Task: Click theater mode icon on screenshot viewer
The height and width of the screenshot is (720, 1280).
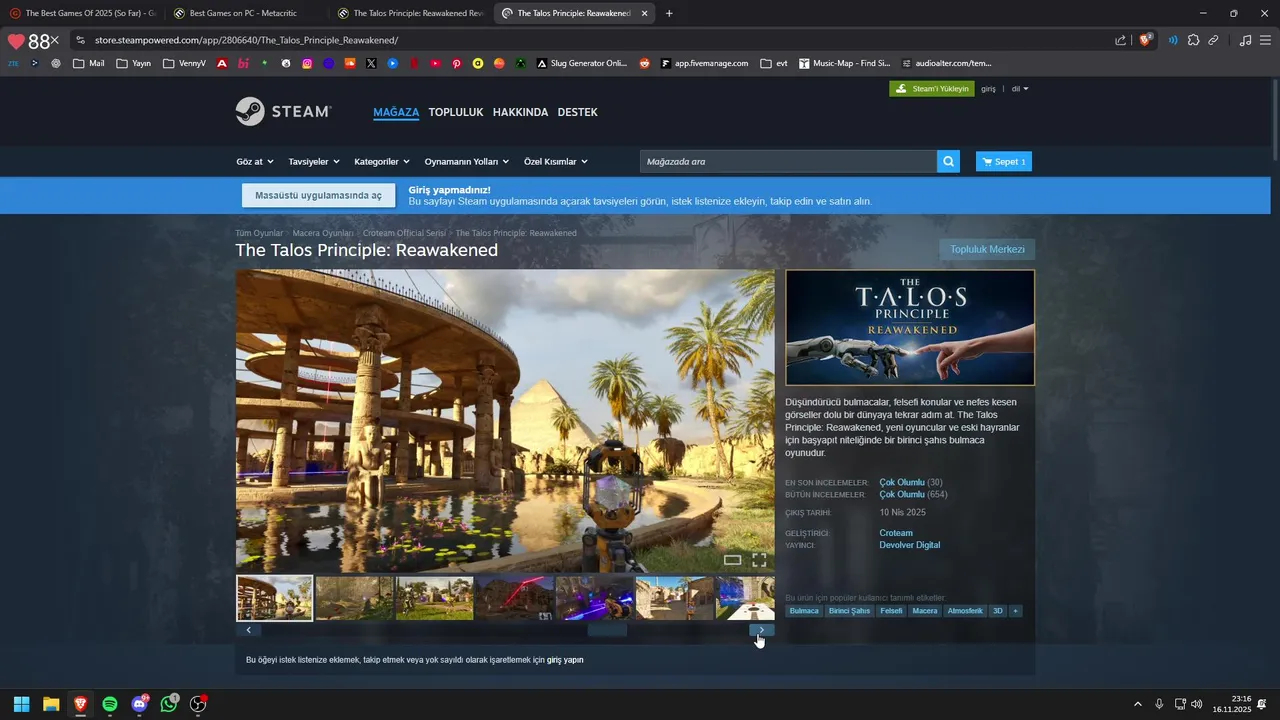Action: pos(732,560)
